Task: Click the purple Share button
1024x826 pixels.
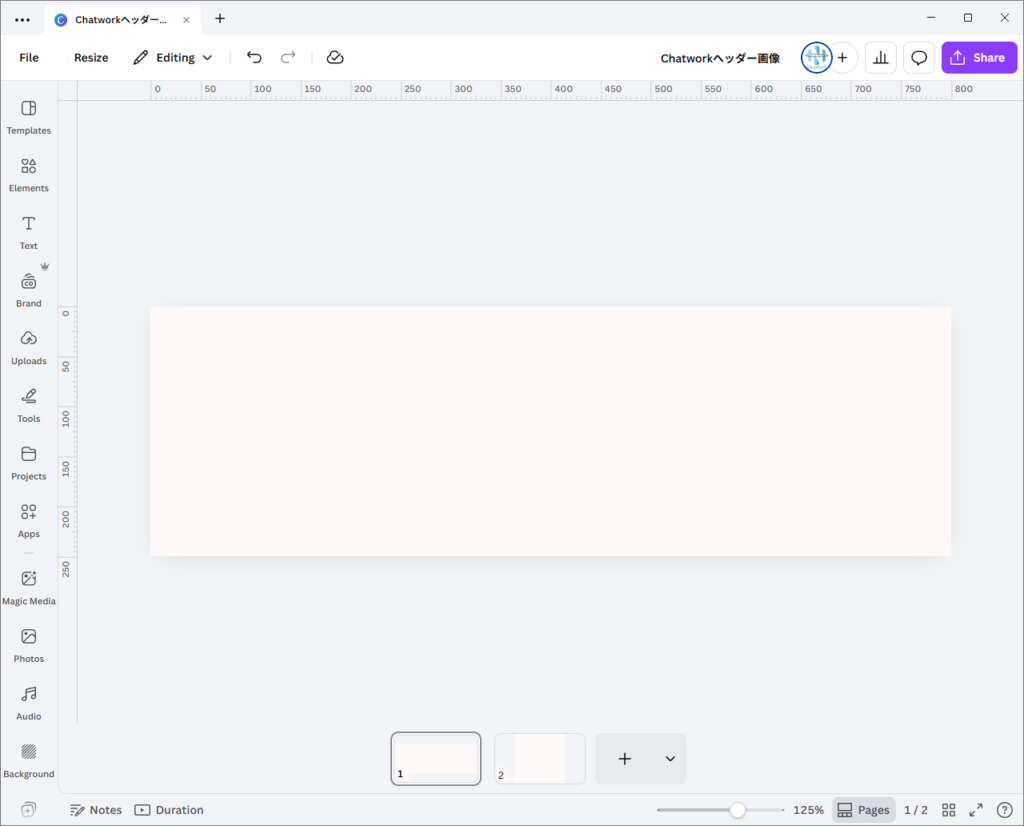Action: [x=978, y=58]
